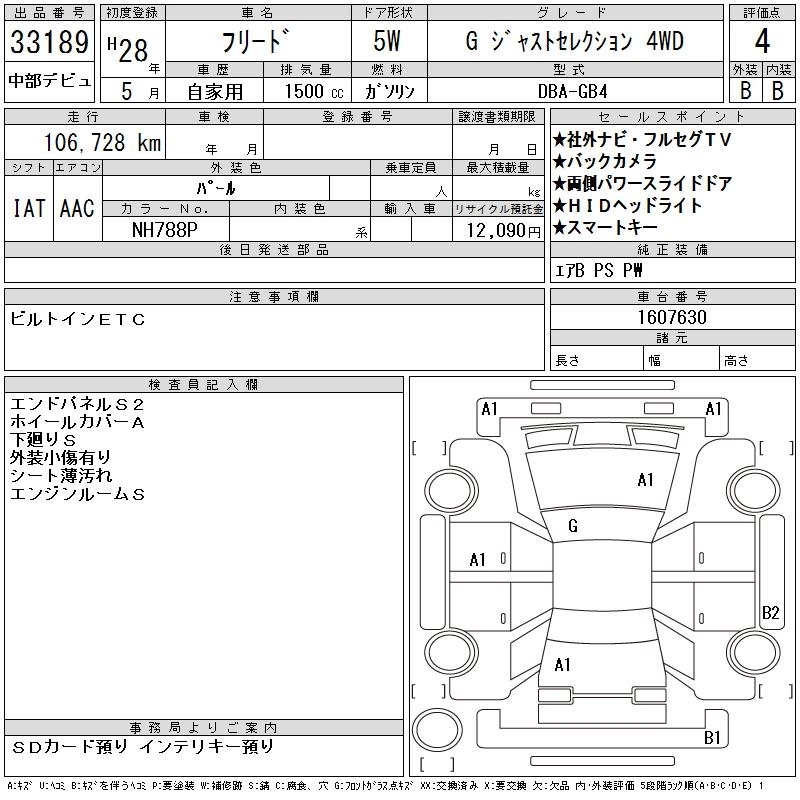Click the A1 mark on the rear hatch
Viewport: 800px width, 800px height.
pyautogui.click(x=562, y=664)
